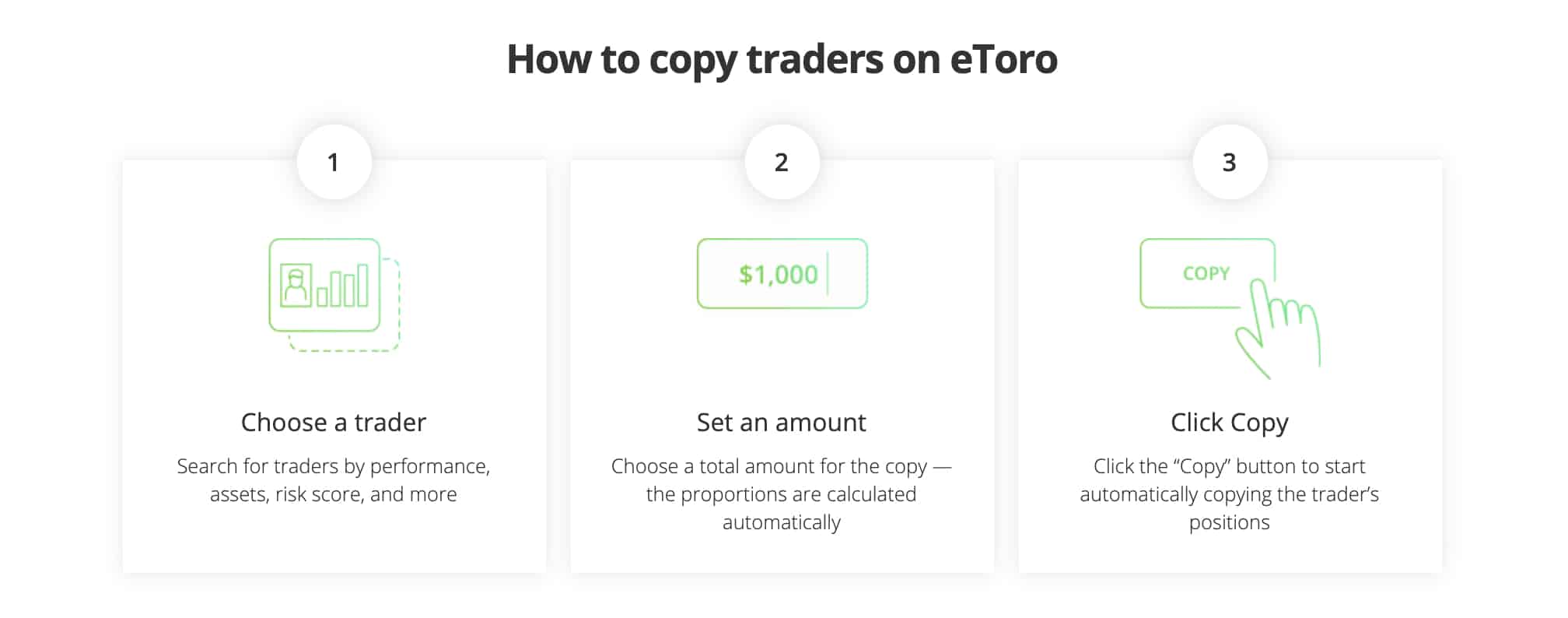
Task: Click the Choose a trader heading
Action: [x=334, y=422]
